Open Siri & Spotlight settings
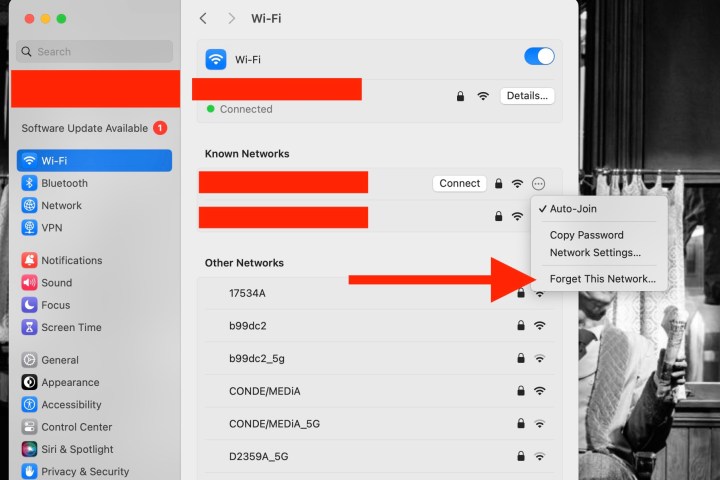Screen dimensions: 720x480 pos(77,449)
